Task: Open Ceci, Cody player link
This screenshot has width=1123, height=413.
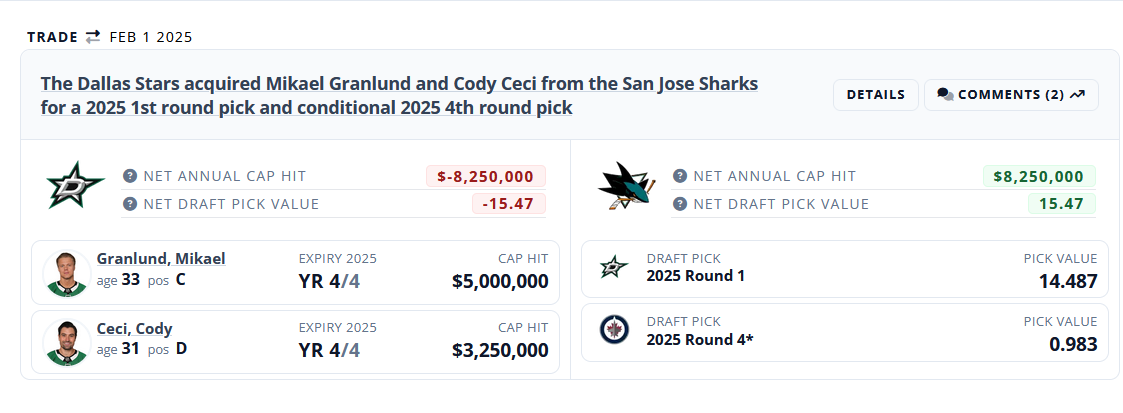Action: pyautogui.click(x=135, y=329)
